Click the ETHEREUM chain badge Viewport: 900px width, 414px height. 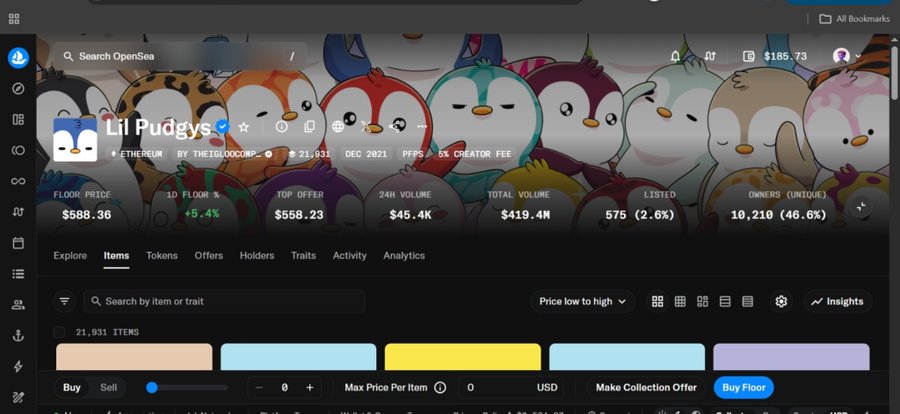click(137, 154)
